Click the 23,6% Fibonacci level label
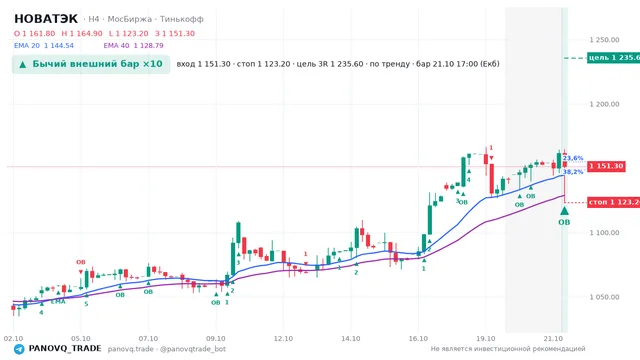 (573, 158)
